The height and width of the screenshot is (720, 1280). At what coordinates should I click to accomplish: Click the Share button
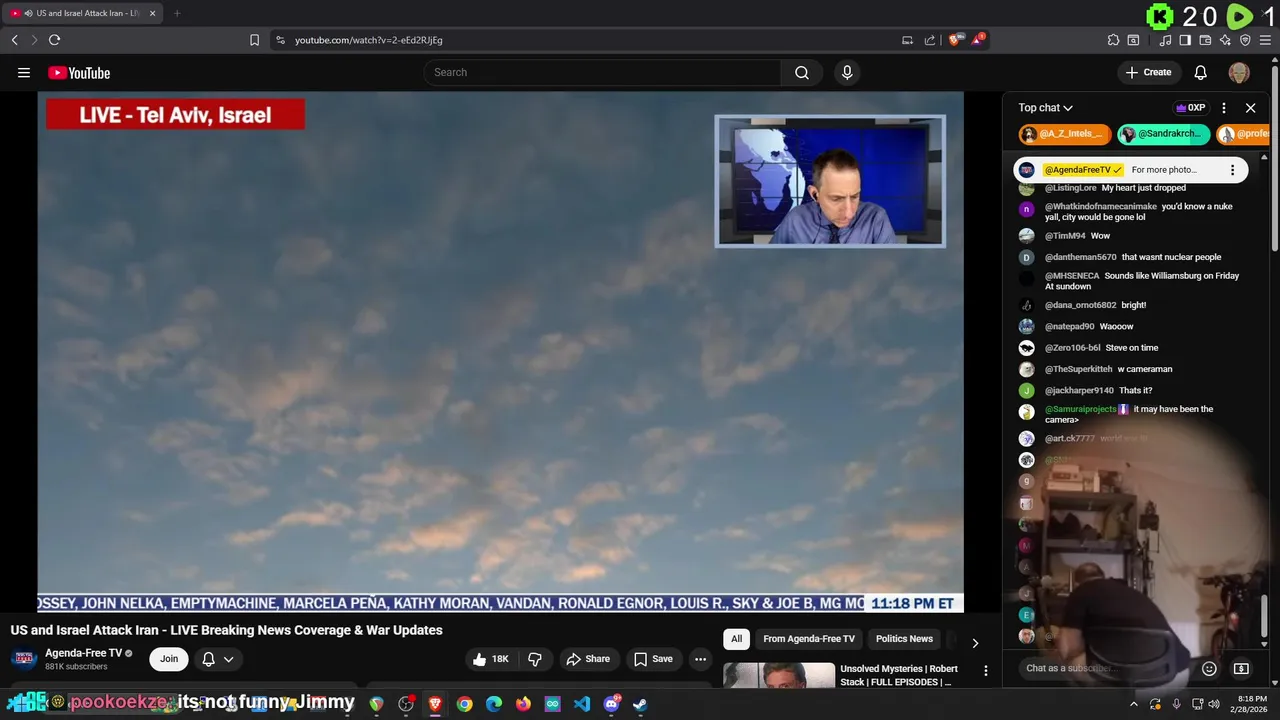pos(588,659)
